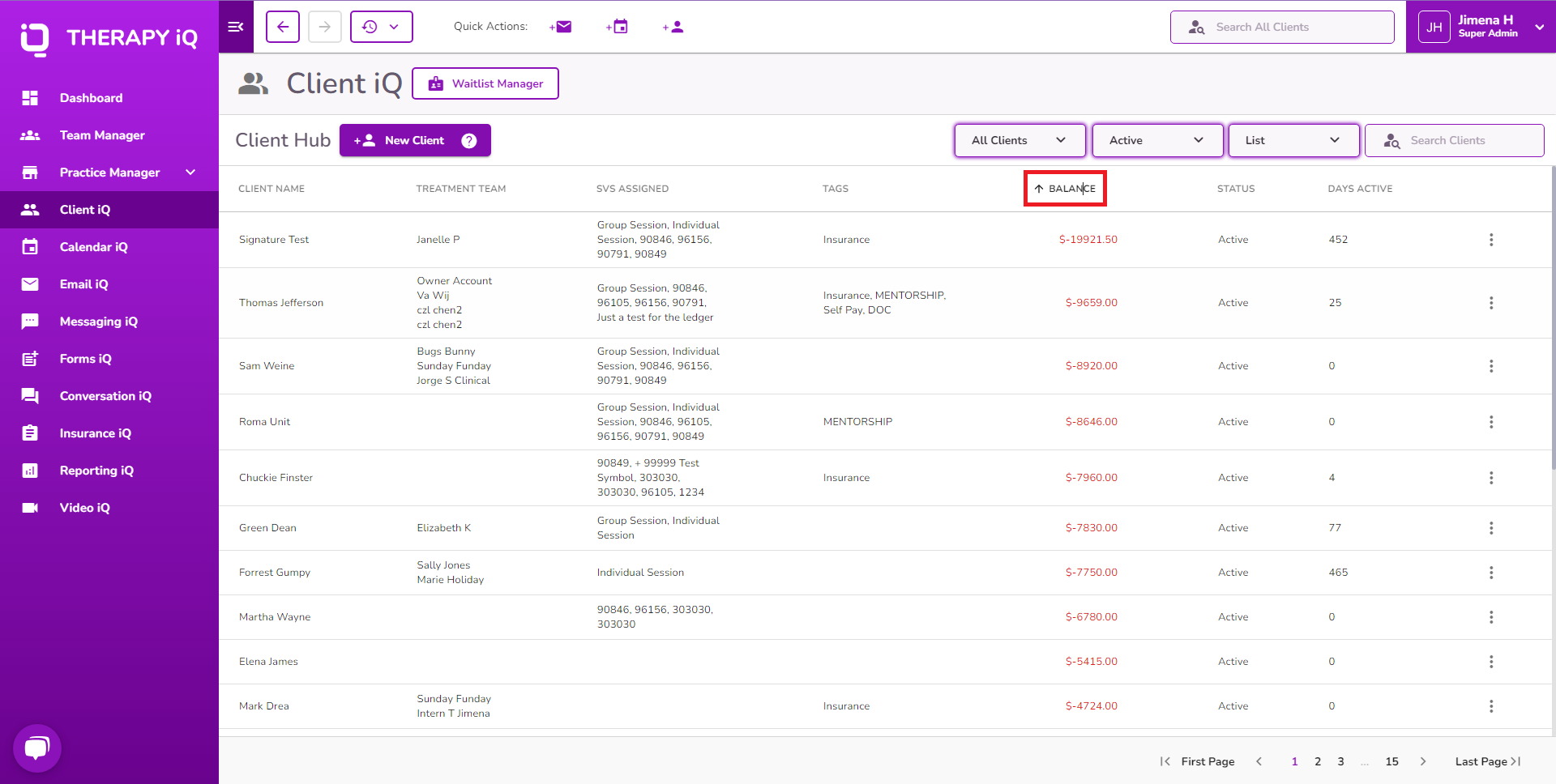
Task: Use the new calendar event quick action
Action: click(617, 26)
